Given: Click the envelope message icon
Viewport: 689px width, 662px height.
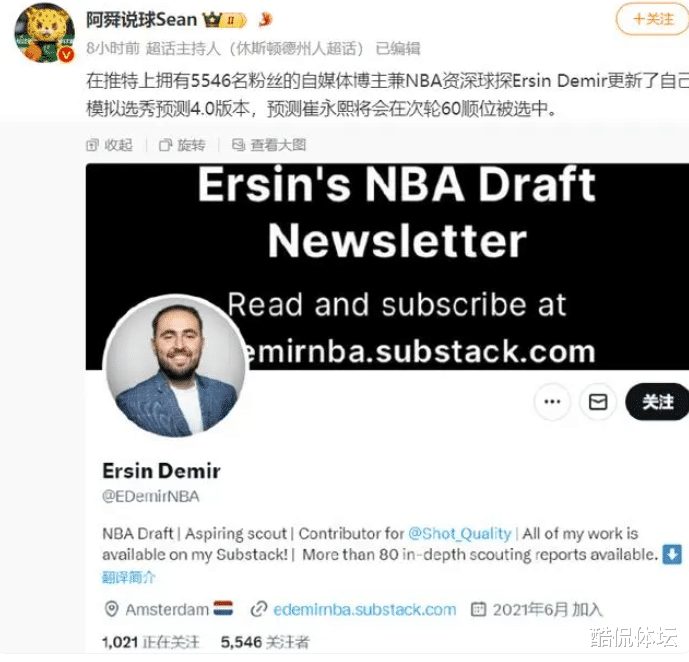Looking at the screenshot, I should (598, 402).
